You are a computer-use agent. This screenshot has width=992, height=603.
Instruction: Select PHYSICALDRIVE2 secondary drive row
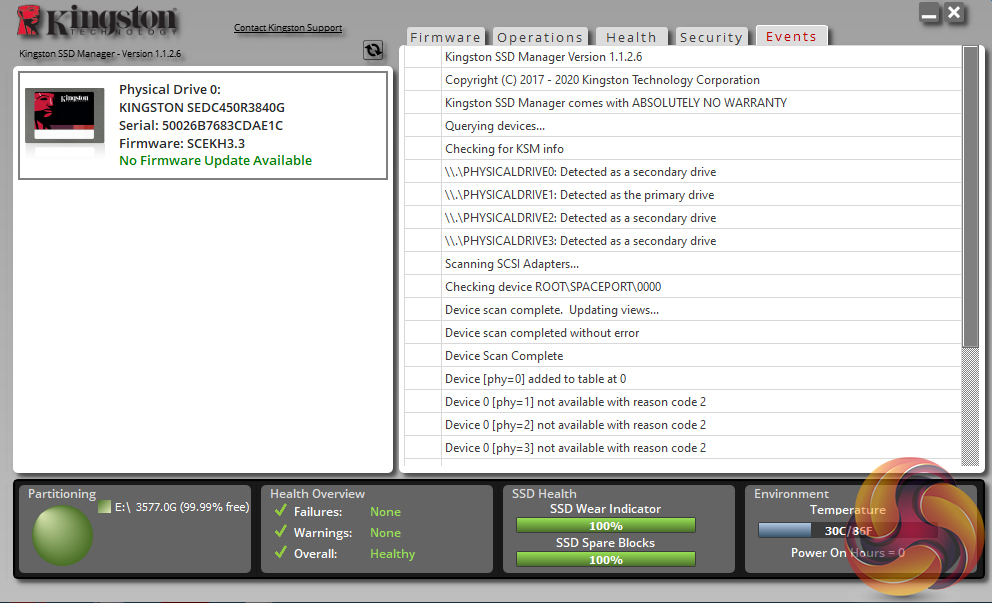point(683,218)
